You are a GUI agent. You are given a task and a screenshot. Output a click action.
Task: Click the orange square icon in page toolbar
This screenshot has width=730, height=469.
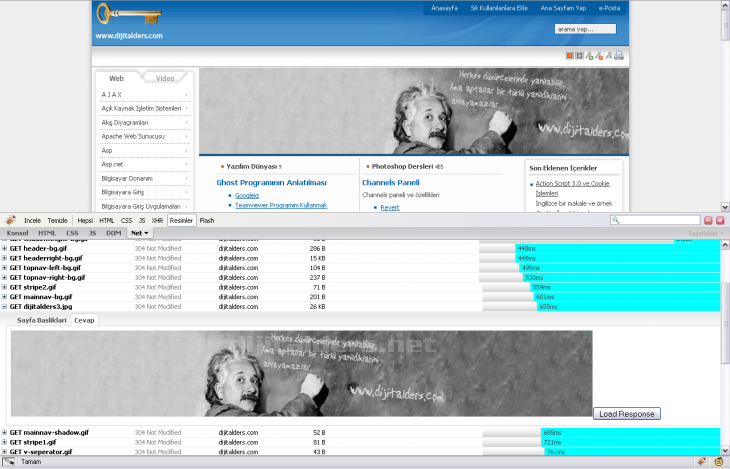coord(568,56)
